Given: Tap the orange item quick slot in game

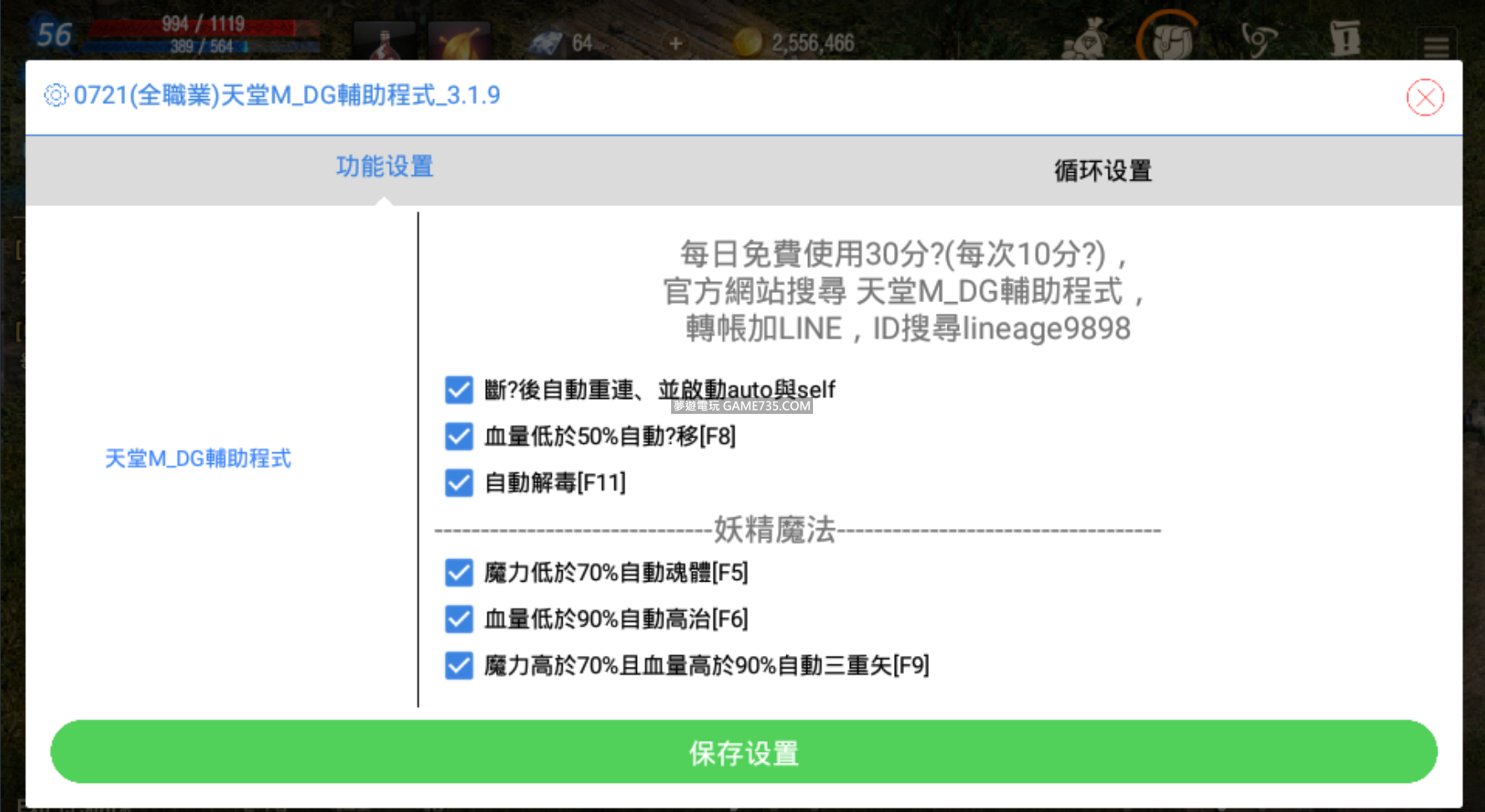Looking at the screenshot, I should [x=458, y=41].
